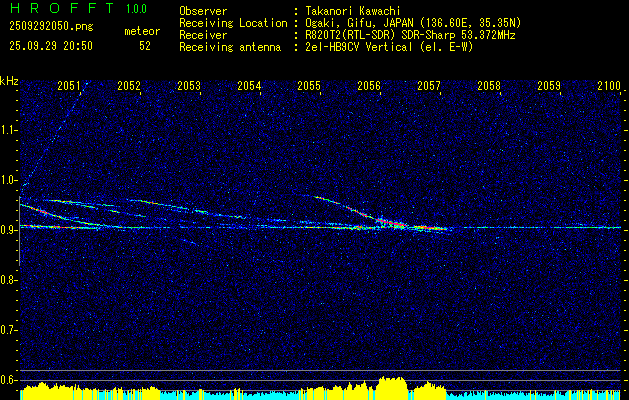Click the R820T2(RTL-SDR) receiver value
Image resolution: width=629 pixels, height=400 pixels.
(410, 35)
